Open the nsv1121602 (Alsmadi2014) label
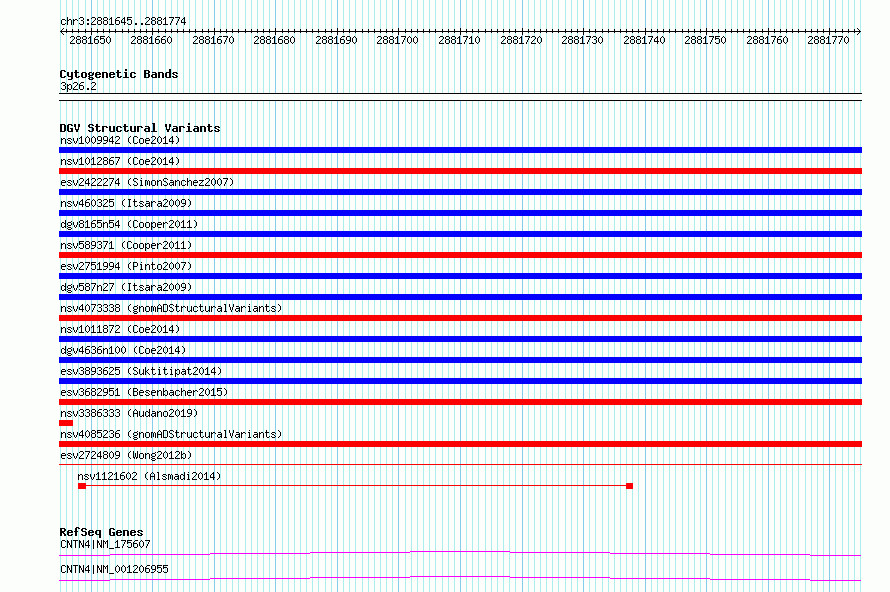 pos(149,476)
